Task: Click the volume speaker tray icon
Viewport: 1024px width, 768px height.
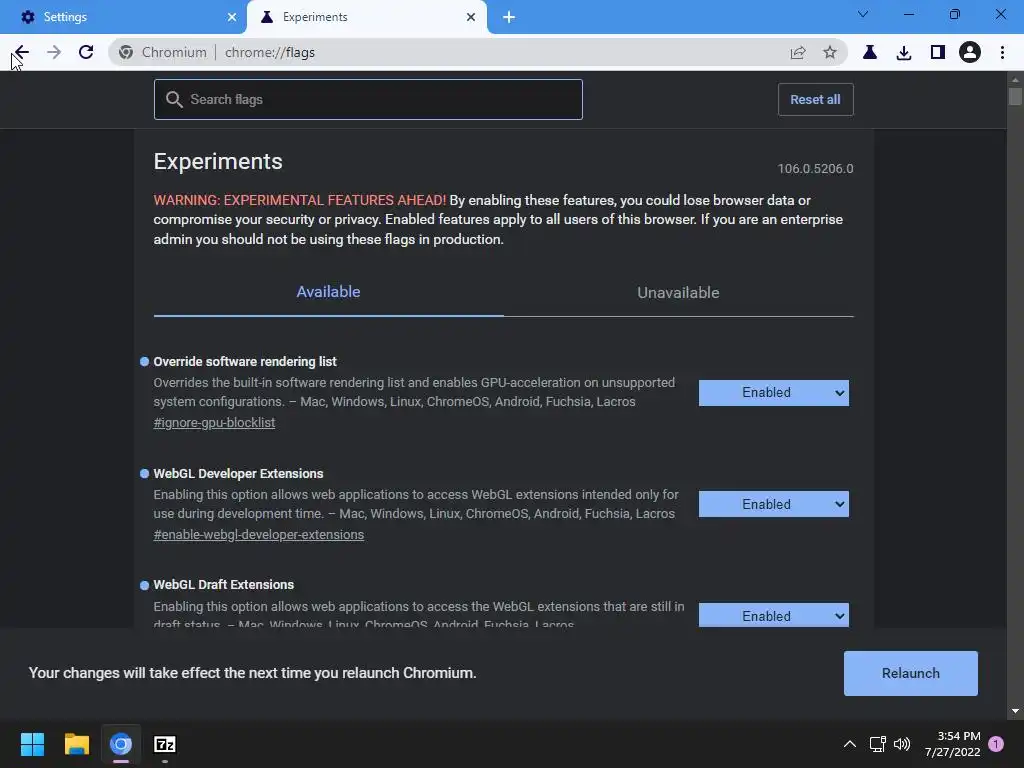Action: pos(902,744)
